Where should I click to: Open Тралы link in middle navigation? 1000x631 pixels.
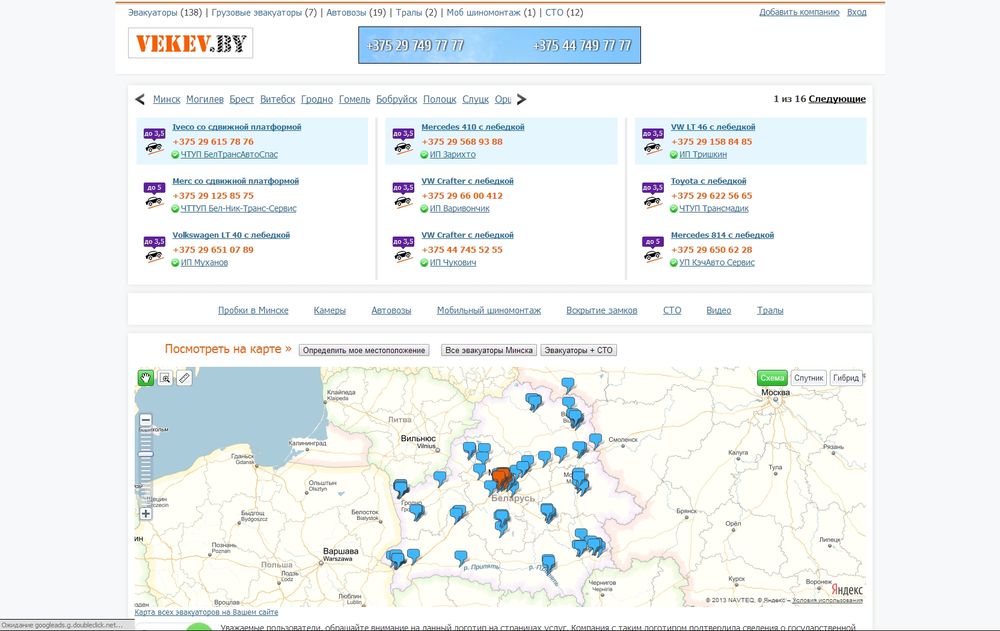click(x=770, y=310)
